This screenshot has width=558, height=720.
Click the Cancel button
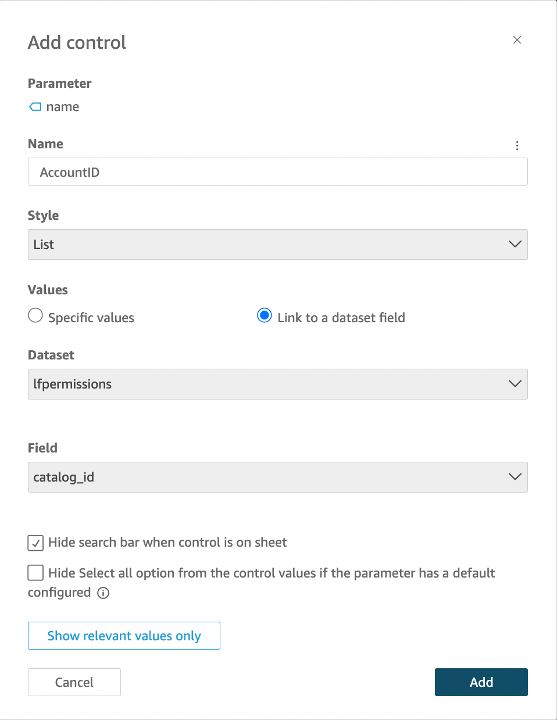coord(74,682)
